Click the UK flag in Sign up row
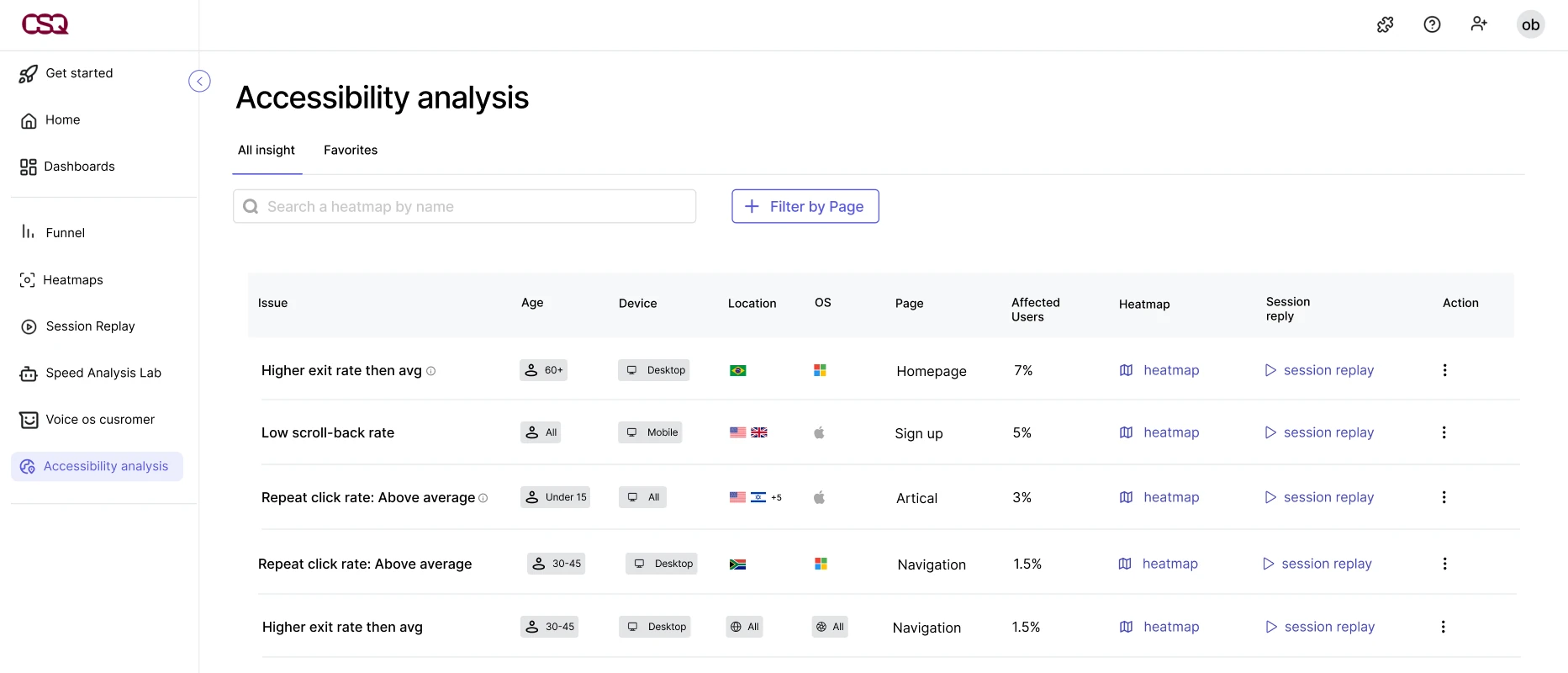This screenshot has height=673, width=1568. pos(759,432)
